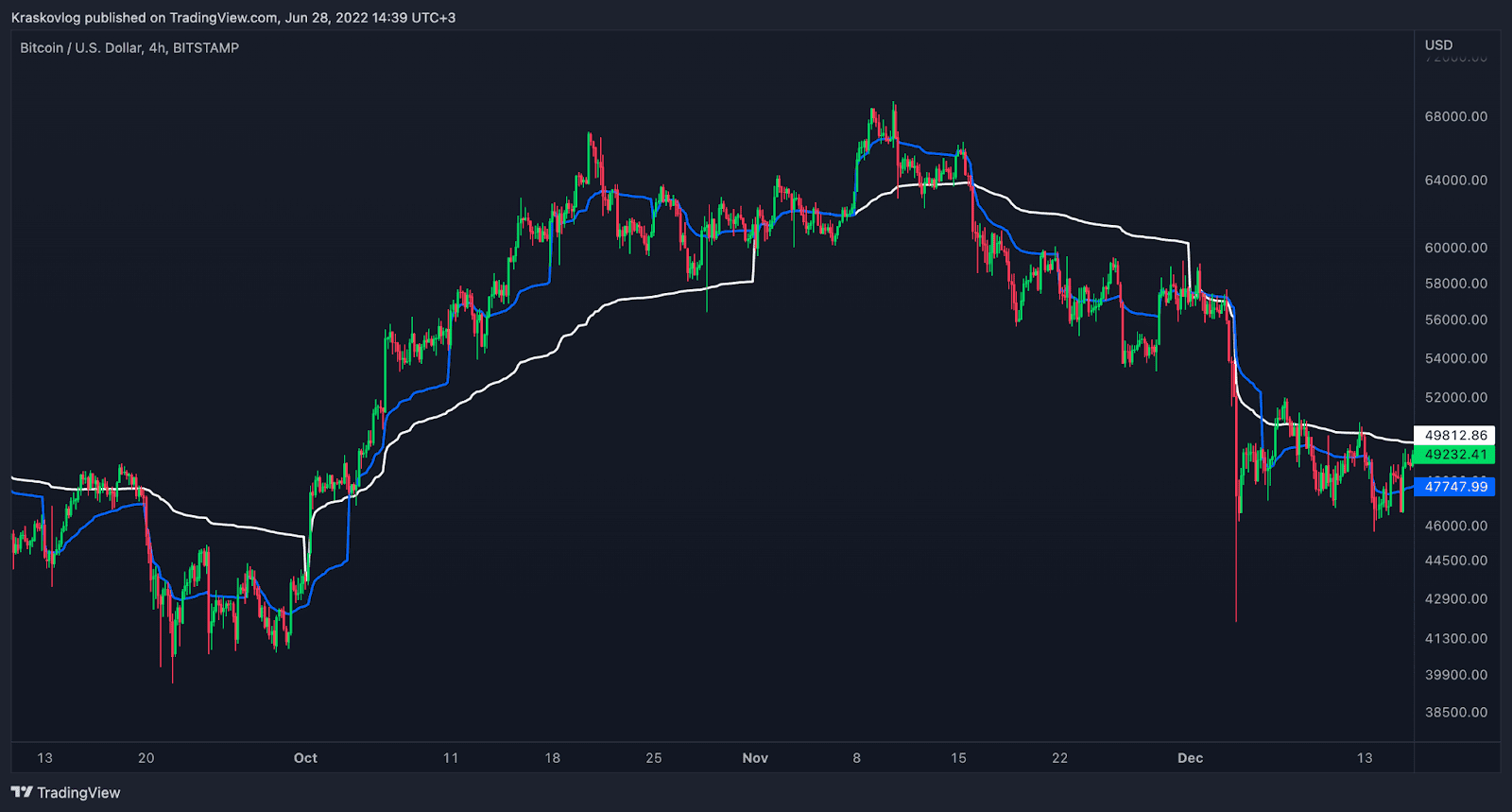Click the 60000.00 price axis label

(1456, 248)
